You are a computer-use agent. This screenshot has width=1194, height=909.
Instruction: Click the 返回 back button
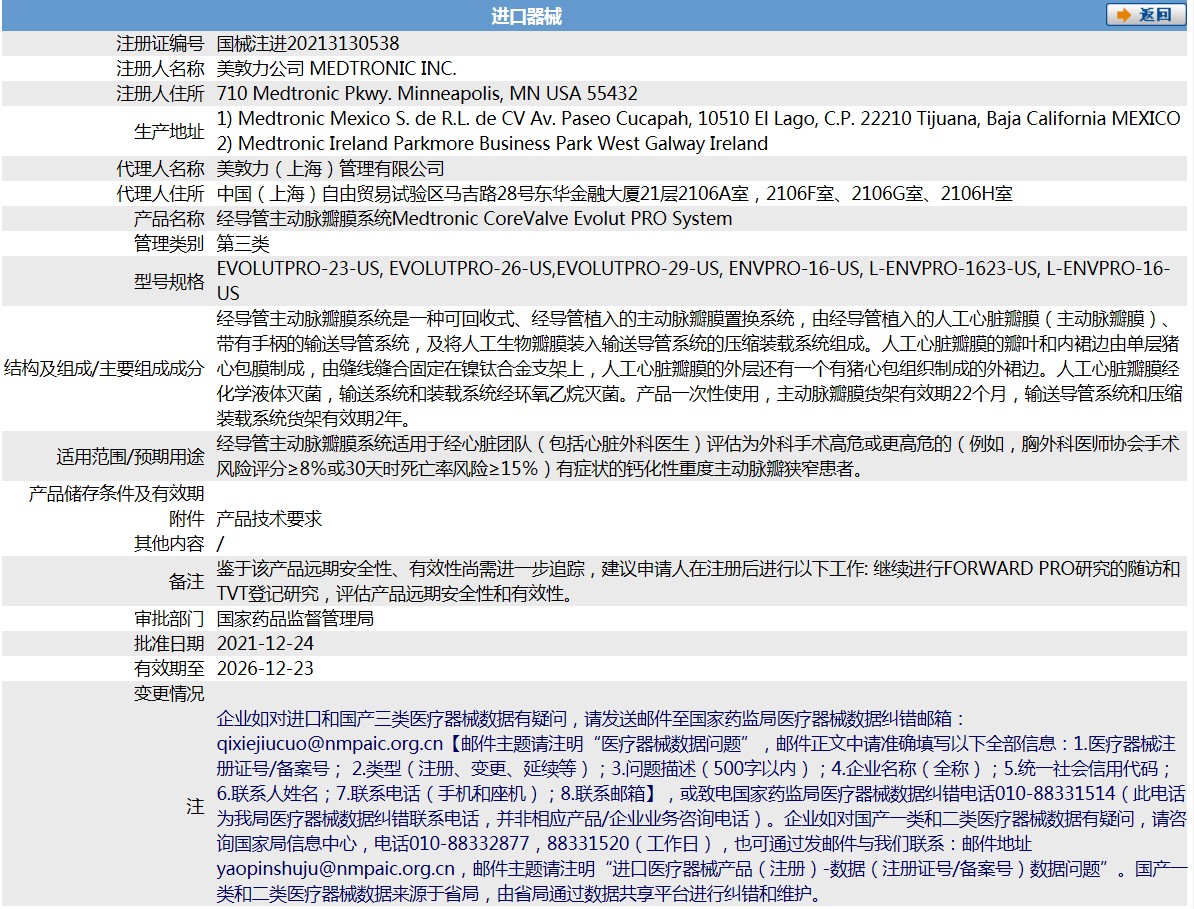pyautogui.click(x=1145, y=14)
